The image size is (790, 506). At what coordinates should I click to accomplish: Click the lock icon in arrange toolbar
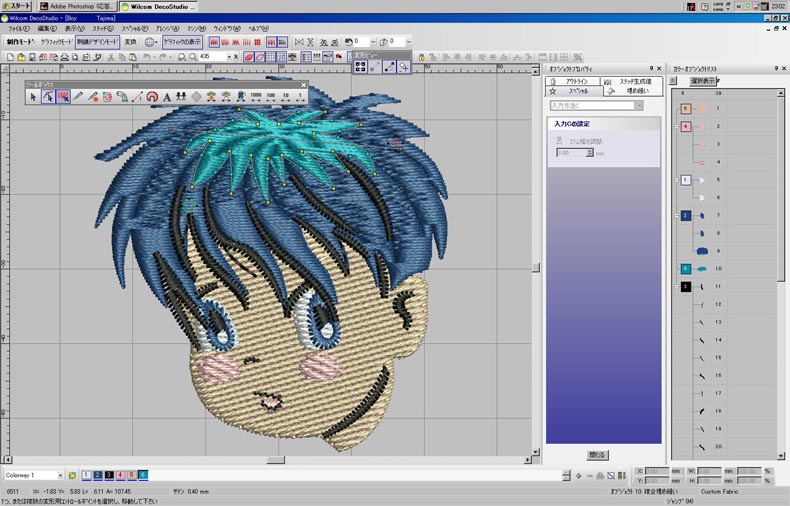422,57
